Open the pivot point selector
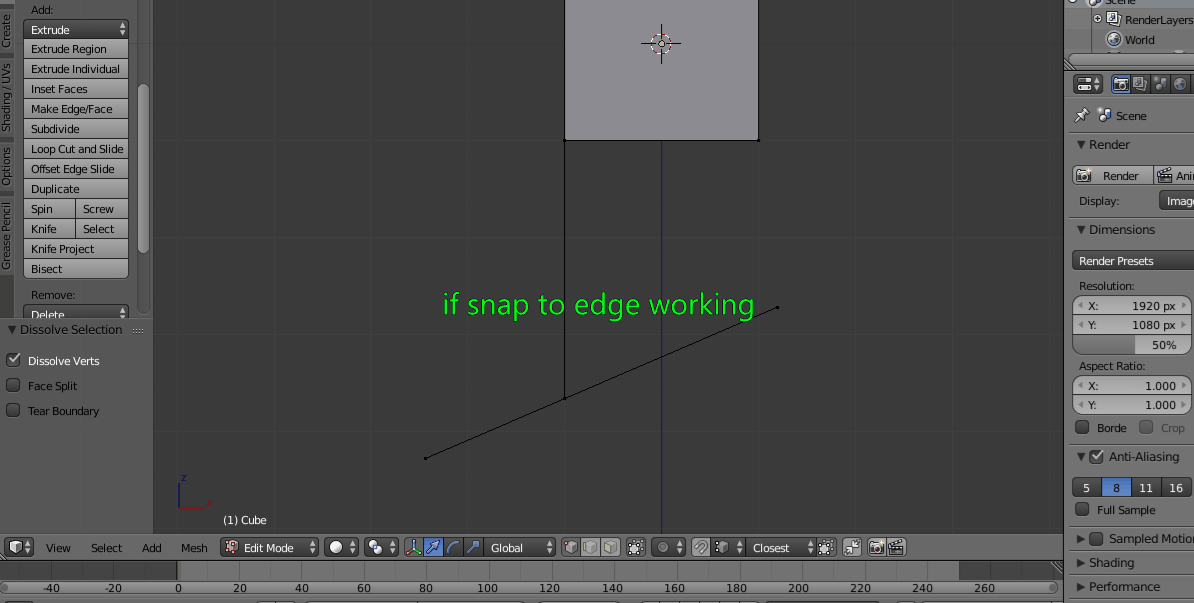This screenshot has width=1194, height=603. [382, 547]
